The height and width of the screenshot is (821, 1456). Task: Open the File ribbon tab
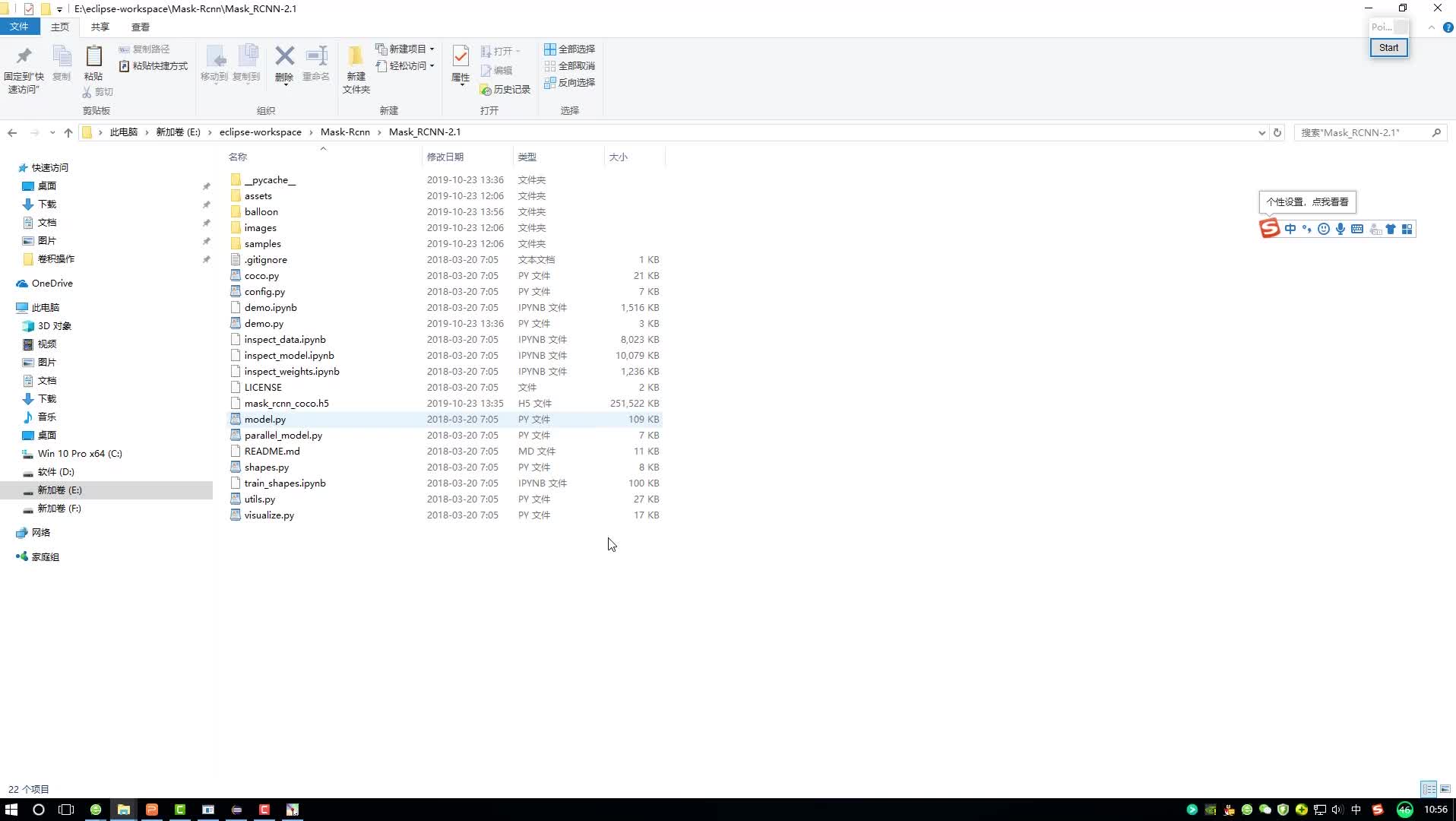pyautogui.click(x=19, y=27)
